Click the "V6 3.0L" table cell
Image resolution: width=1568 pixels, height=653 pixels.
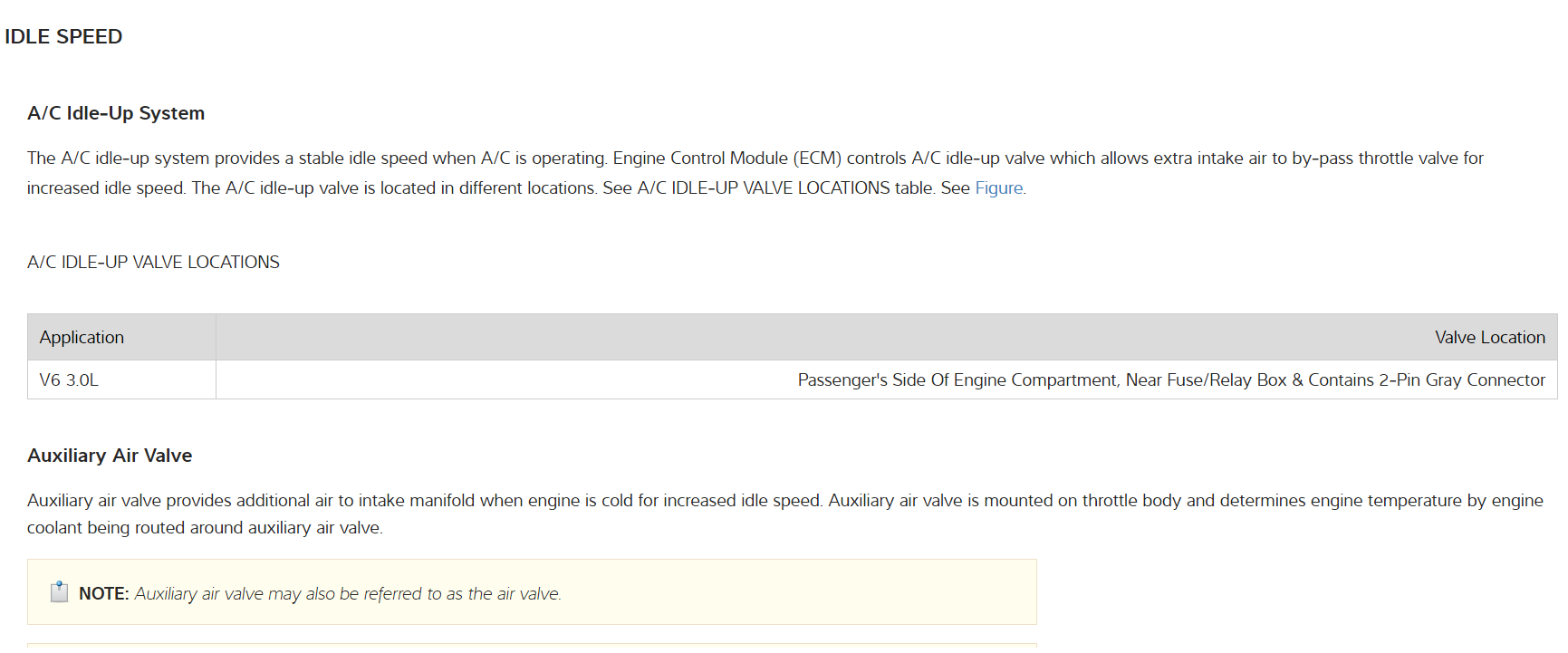point(69,380)
